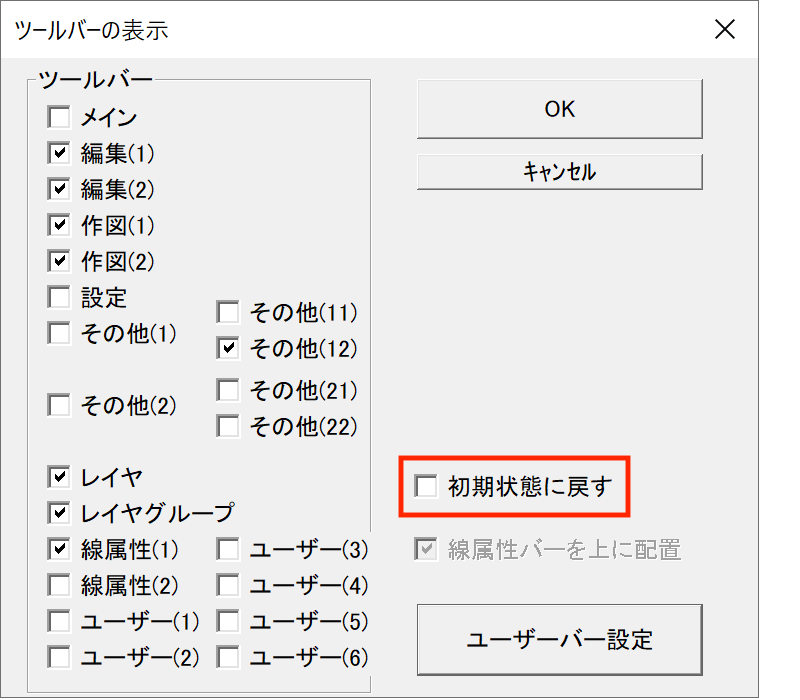Open the ユーザーバー設定 settings

pos(560,640)
